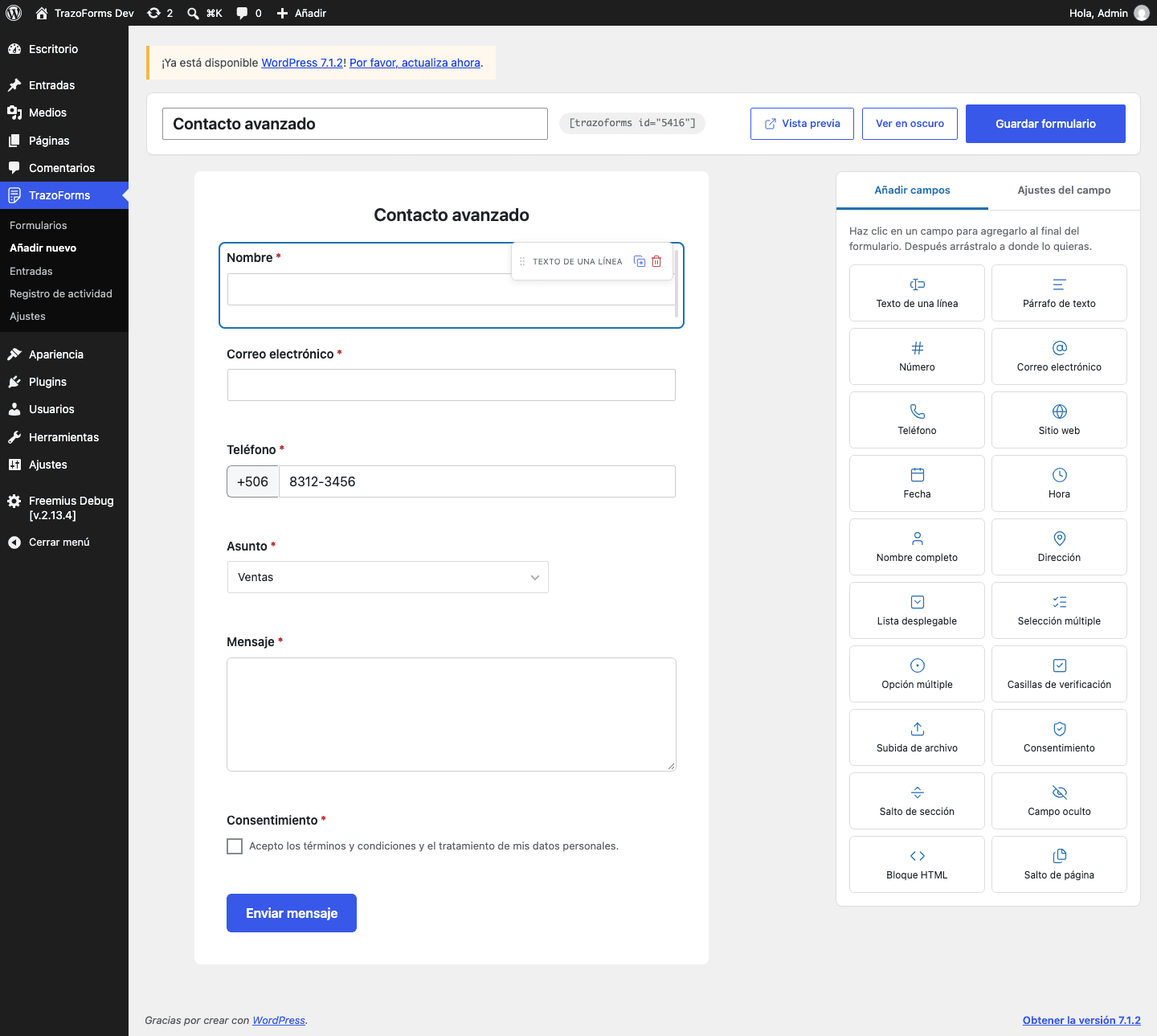The height and width of the screenshot is (1036, 1157).
Task: Follow the Por favor, actualiza ahora link
Action: coord(415,63)
